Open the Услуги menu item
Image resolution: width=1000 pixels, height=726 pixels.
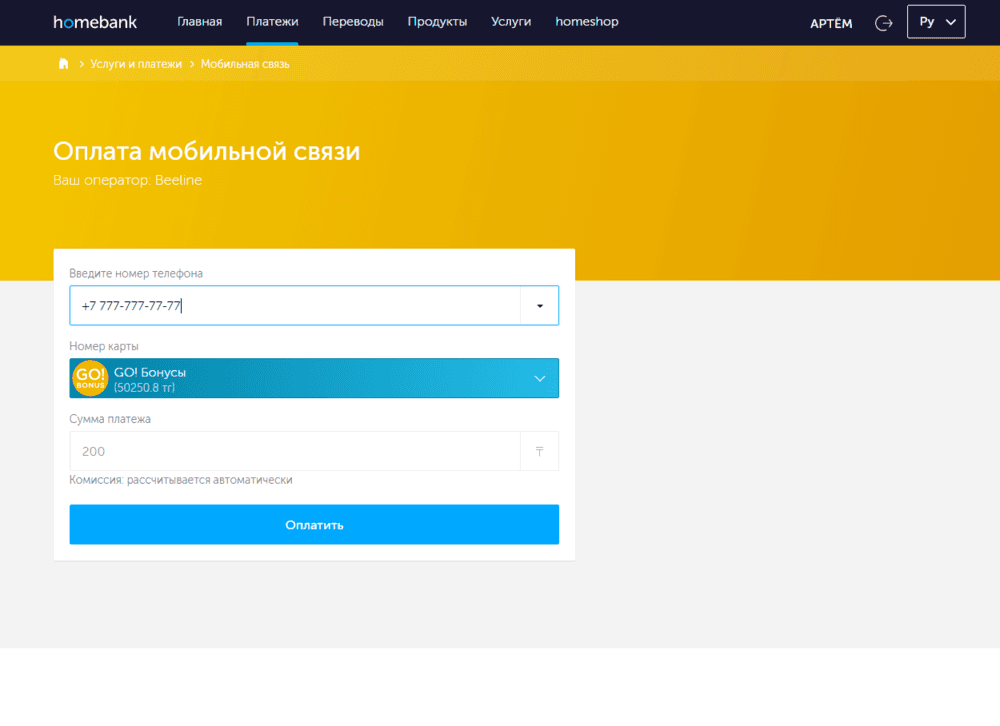click(511, 22)
